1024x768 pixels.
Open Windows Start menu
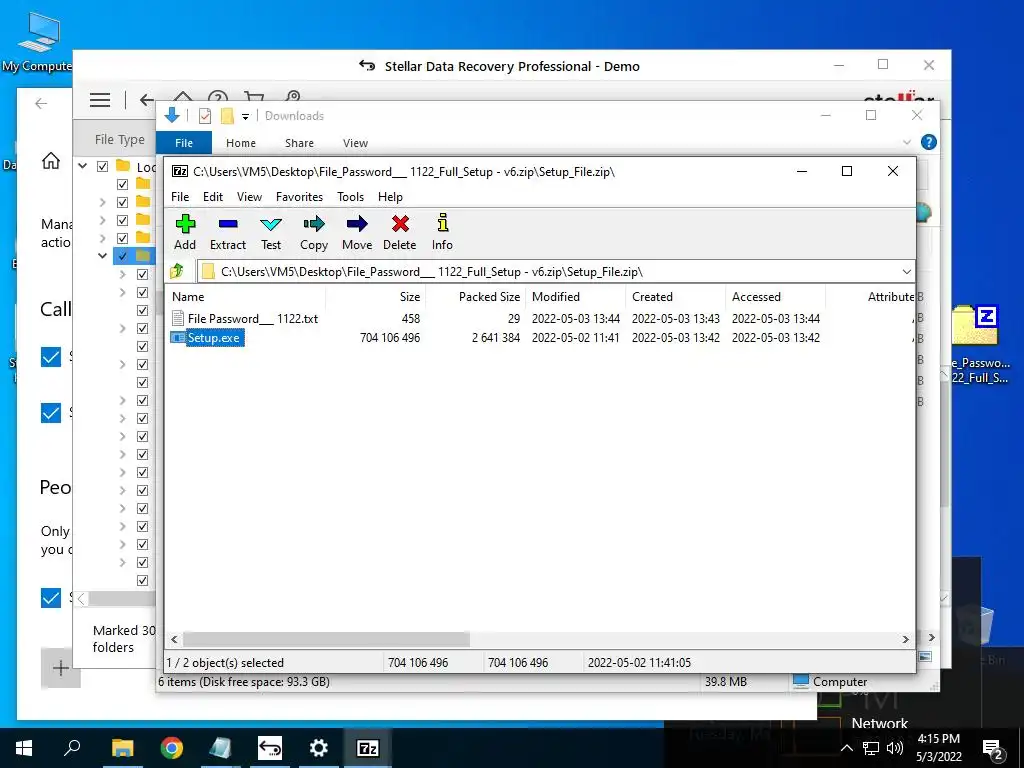pos(24,748)
